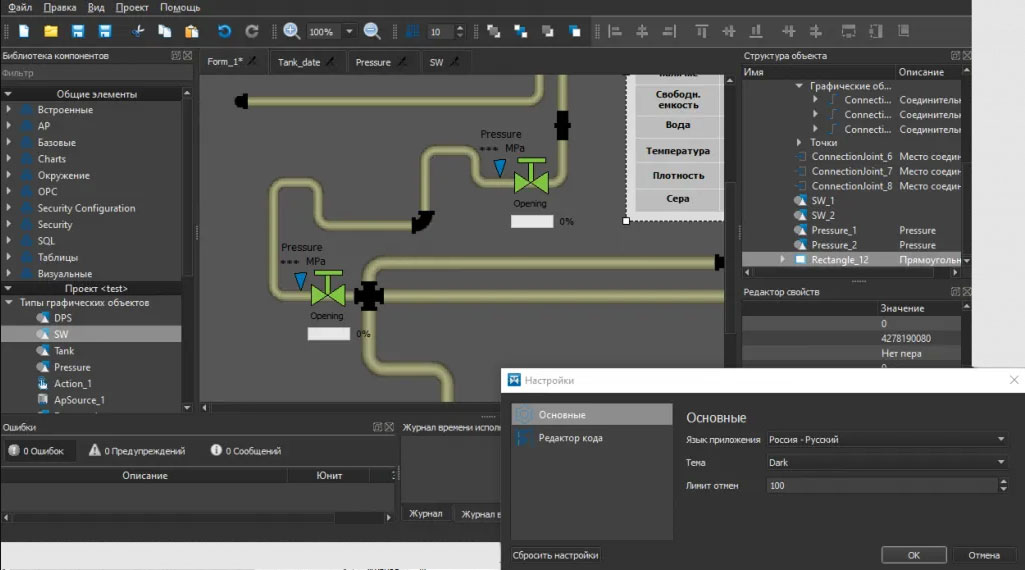
Task: Open the zoom percentage dropdown
Action: coord(349,32)
